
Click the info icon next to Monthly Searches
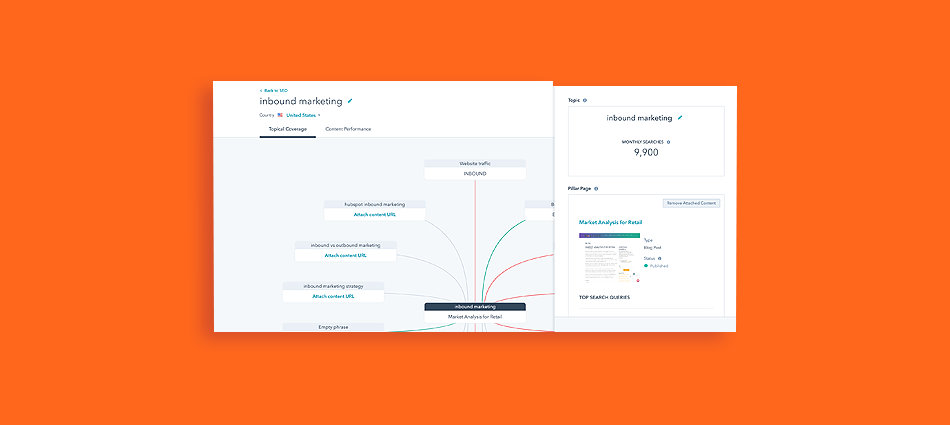[668, 142]
